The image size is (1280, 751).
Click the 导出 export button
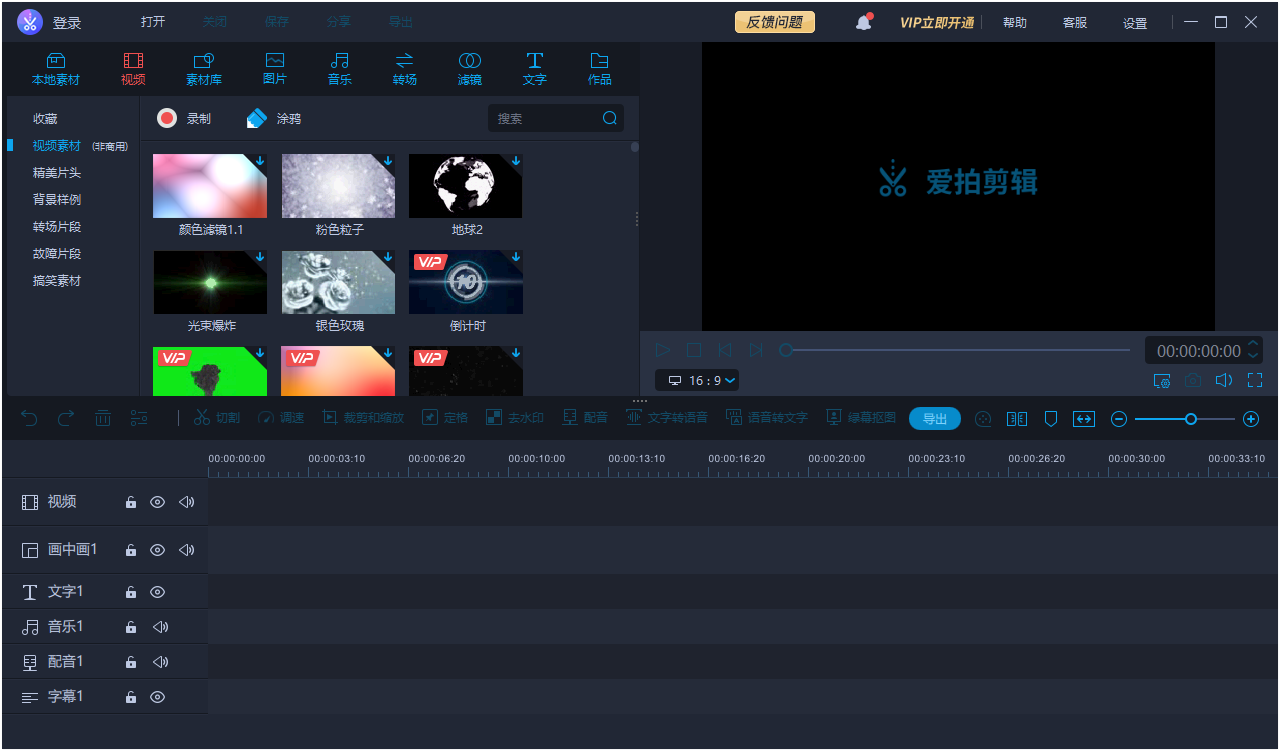tap(934, 418)
